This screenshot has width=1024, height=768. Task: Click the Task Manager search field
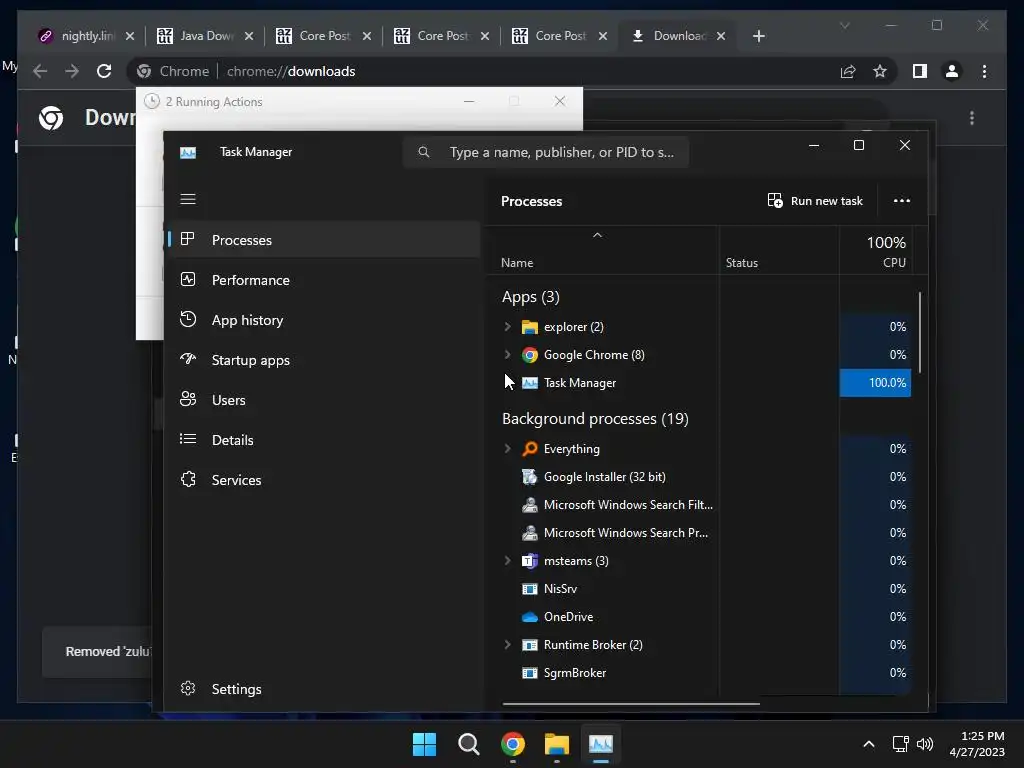pyautogui.click(x=546, y=152)
